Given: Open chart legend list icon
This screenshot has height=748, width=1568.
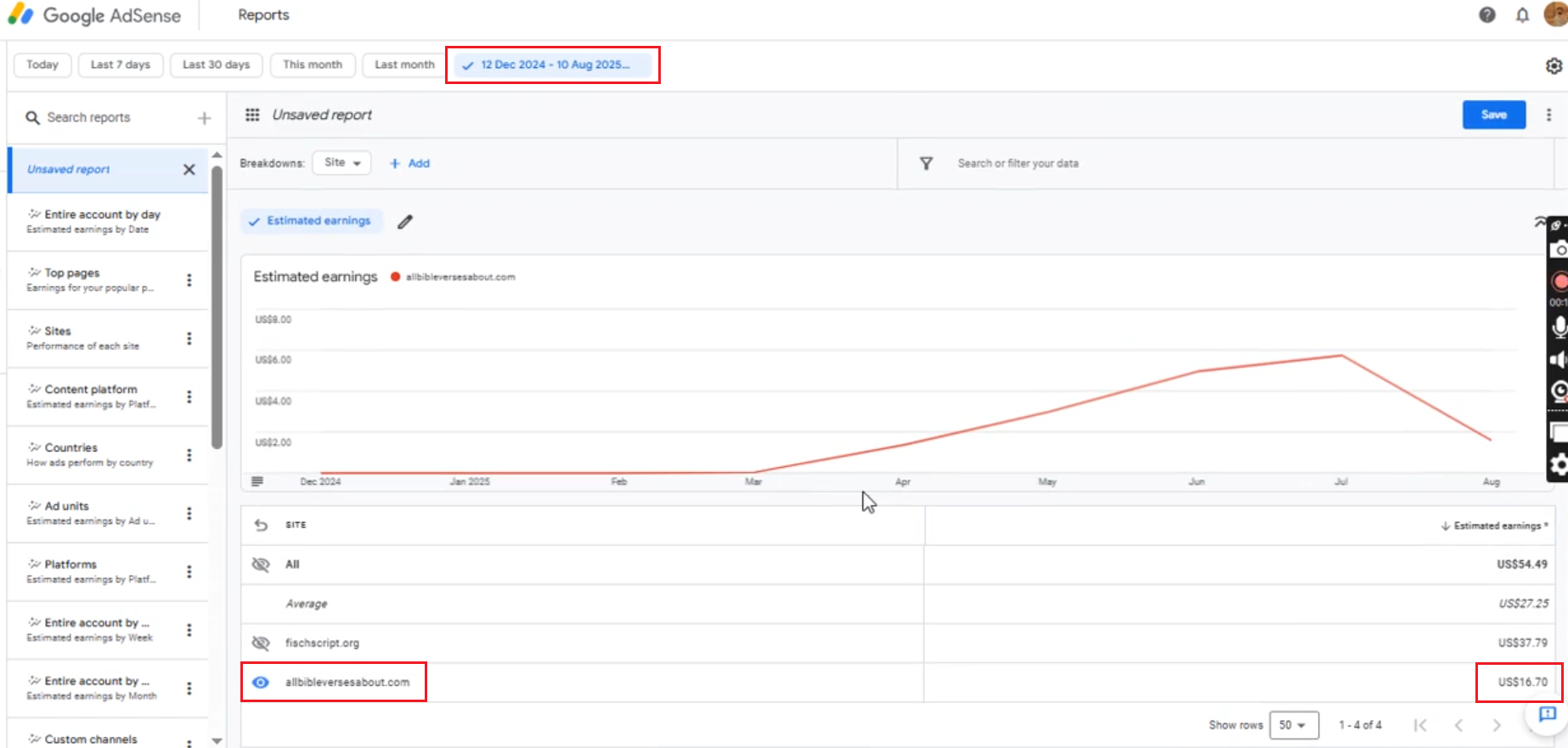Looking at the screenshot, I should coord(257,481).
